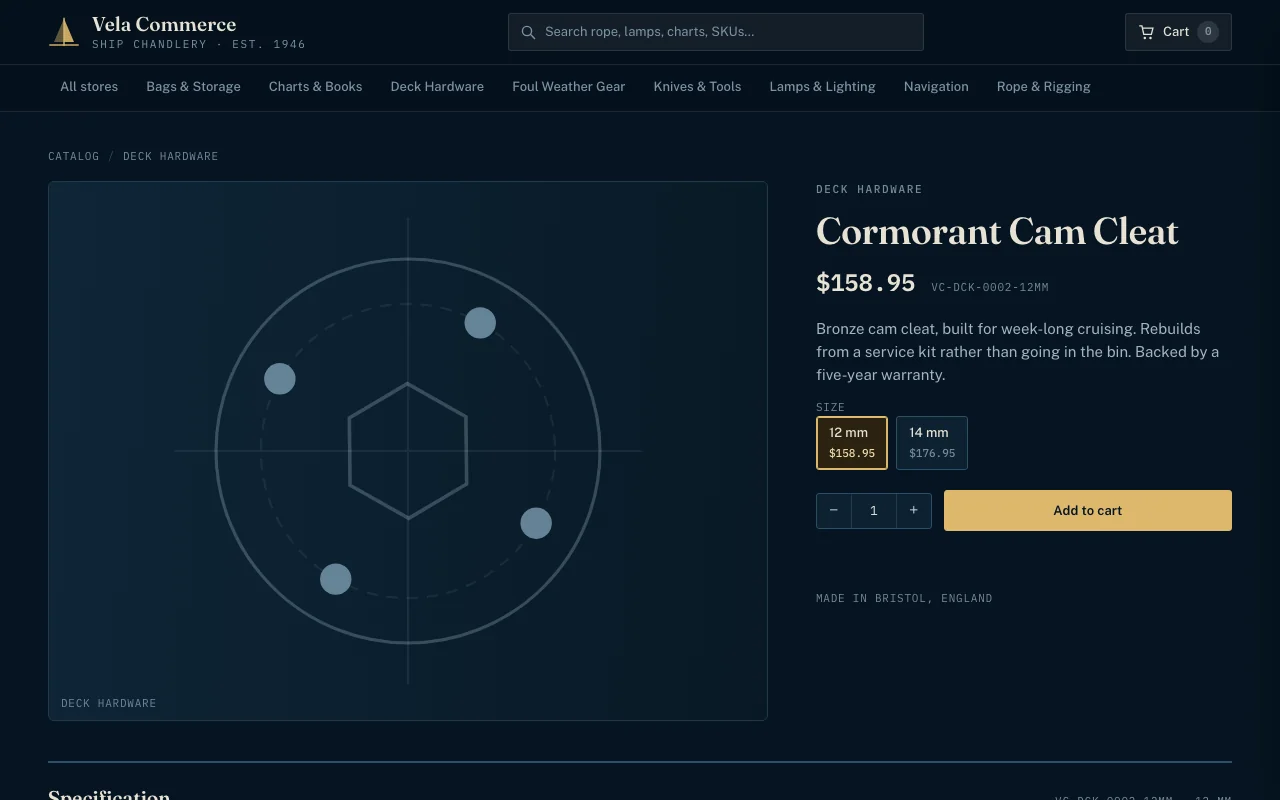Click the cam cleat product illustration
This screenshot has width=1280, height=800.
coord(408,451)
